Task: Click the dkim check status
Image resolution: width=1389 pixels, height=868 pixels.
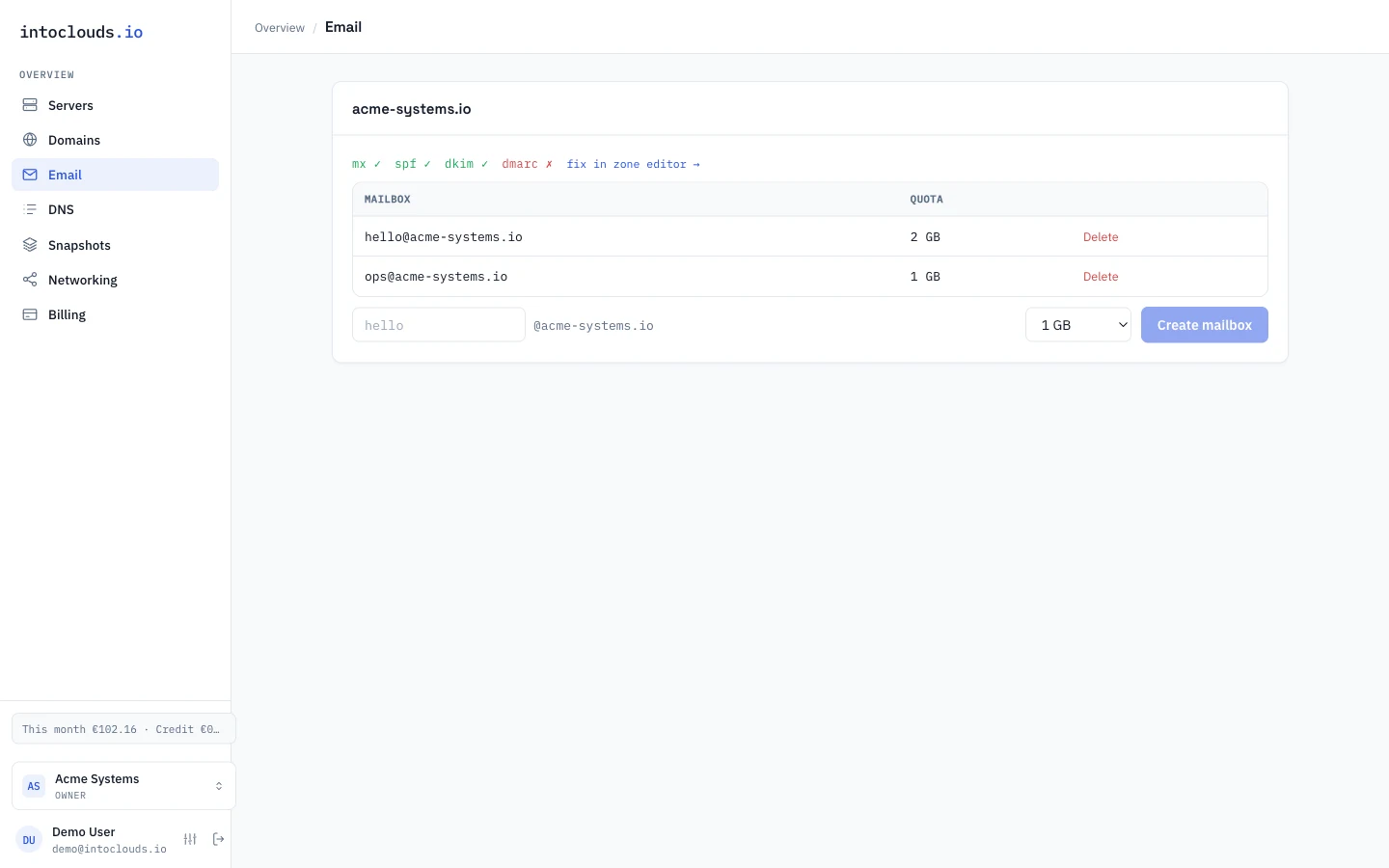Action: (x=467, y=164)
